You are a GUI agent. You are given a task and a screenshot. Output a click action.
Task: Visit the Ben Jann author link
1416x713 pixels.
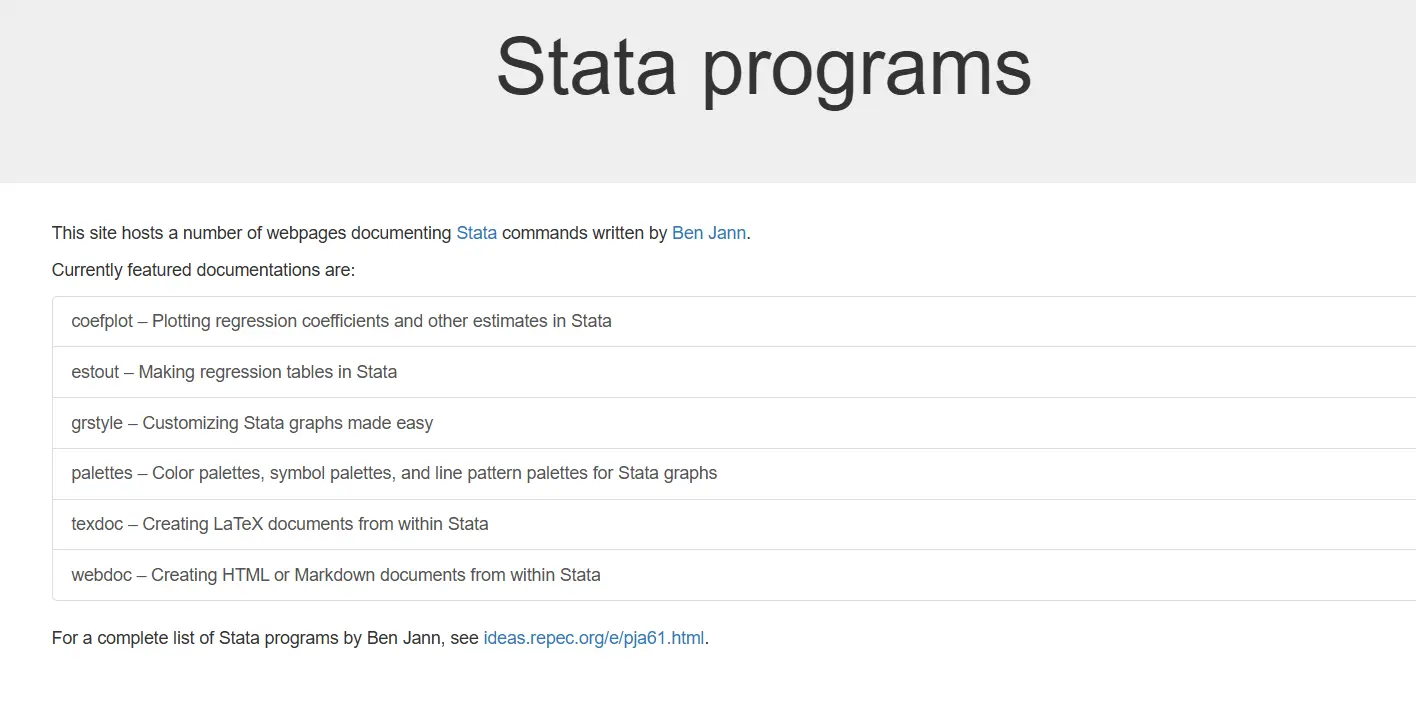709,233
